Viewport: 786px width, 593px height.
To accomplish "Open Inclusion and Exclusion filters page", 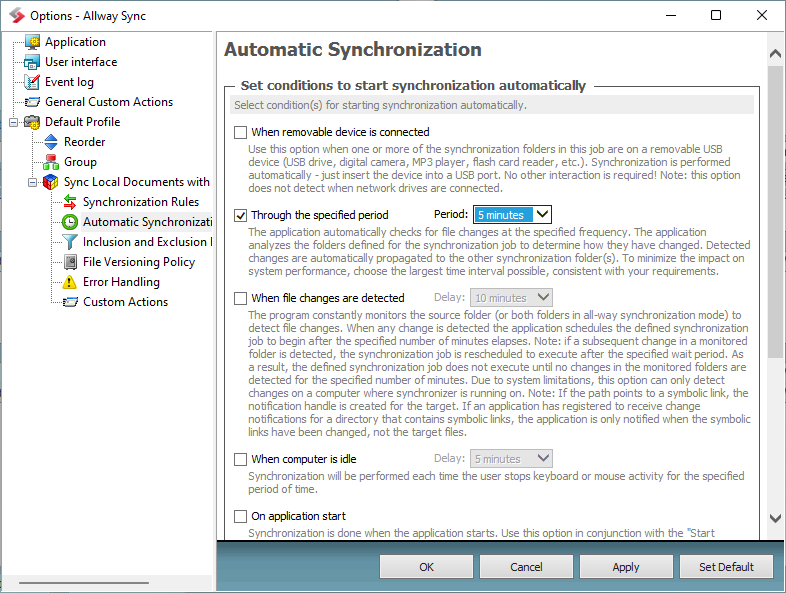I will (x=147, y=242).
